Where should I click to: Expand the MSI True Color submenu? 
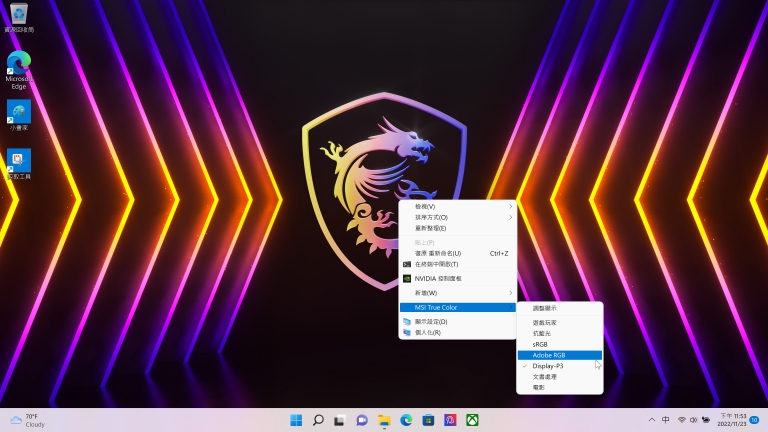pos(458,308)
